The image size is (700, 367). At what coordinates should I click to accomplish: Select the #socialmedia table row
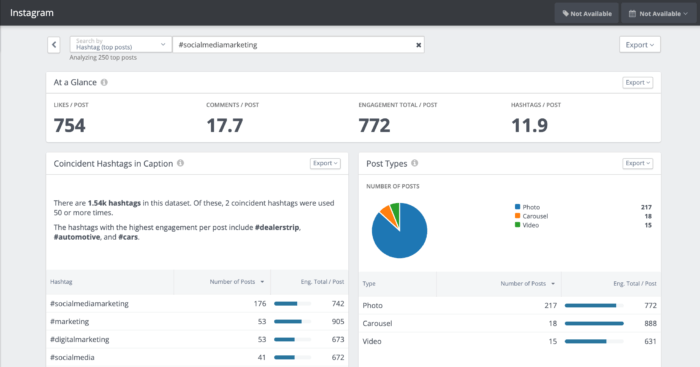point(197,357)
